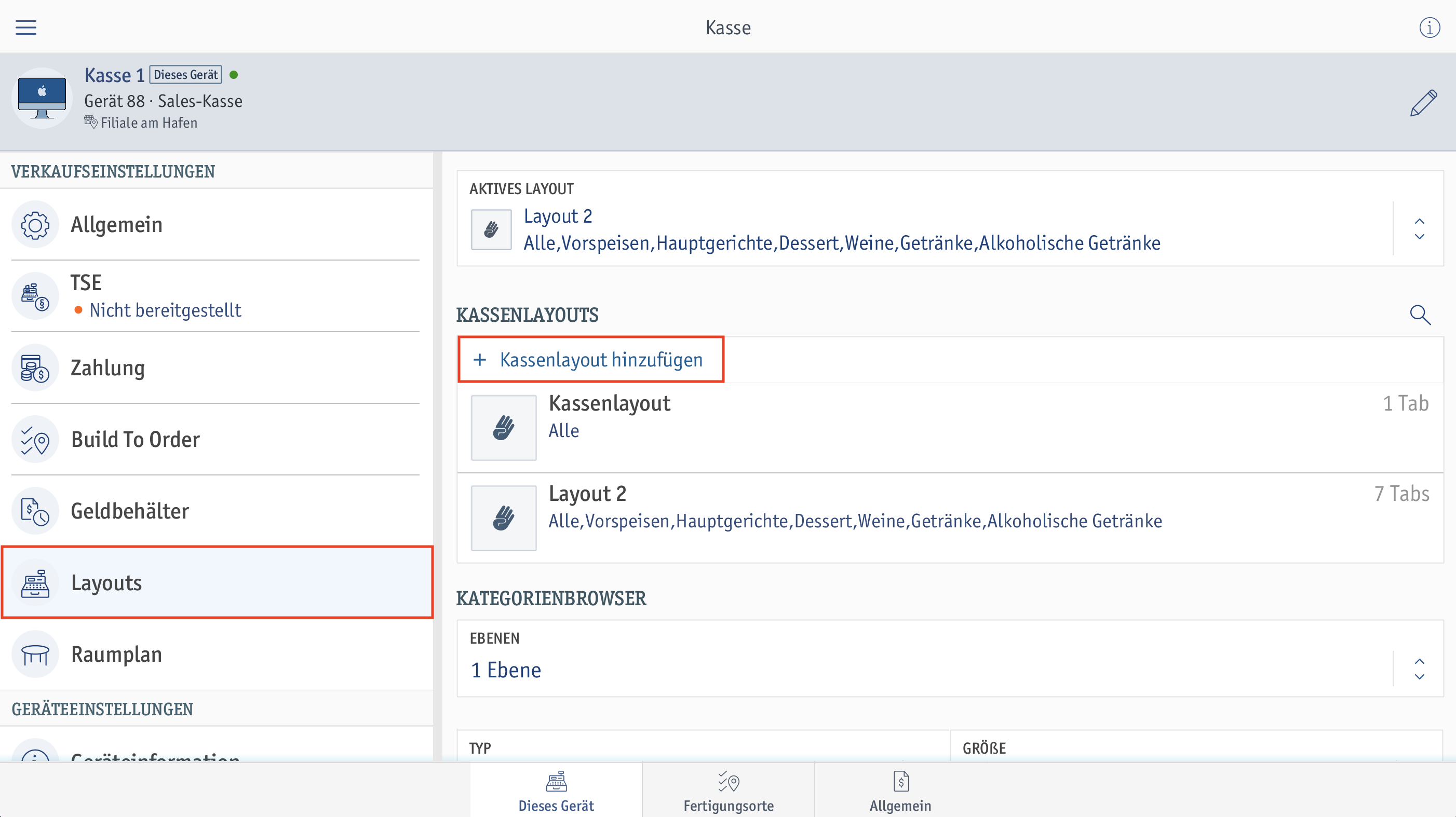Image resolution: width=1456 pixels, height=817 pixels.
Task: Open Geldbehälter settings
Action: point(216,511)
